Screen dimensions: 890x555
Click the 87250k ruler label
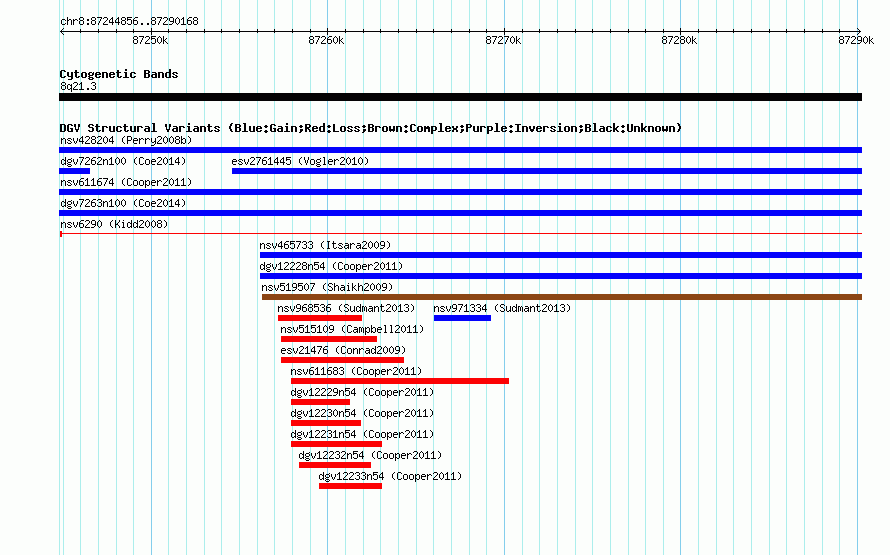[x=150, y=40]
